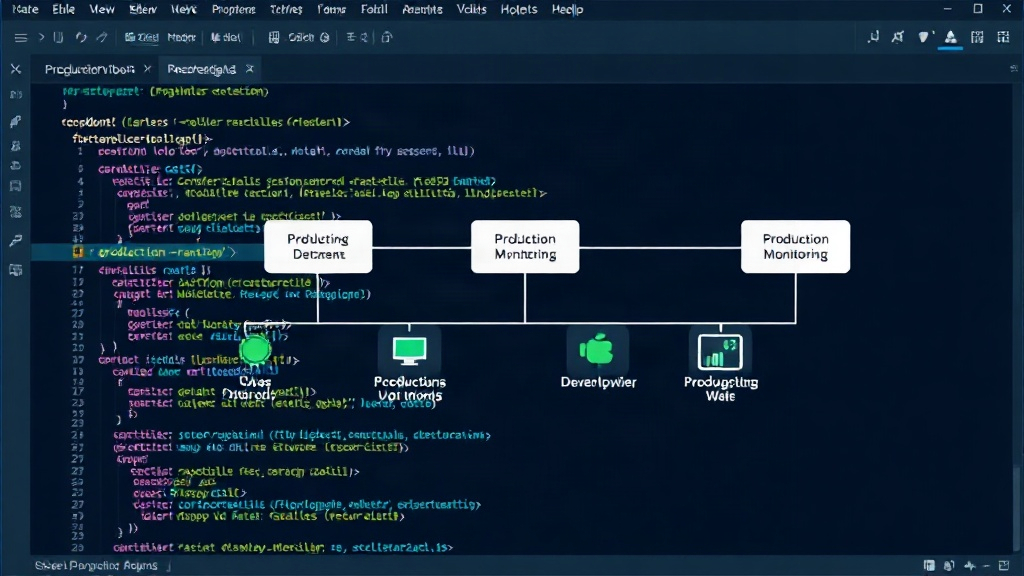Click the green apple Developer icon
1024x576 pixels.
point(597,349)
